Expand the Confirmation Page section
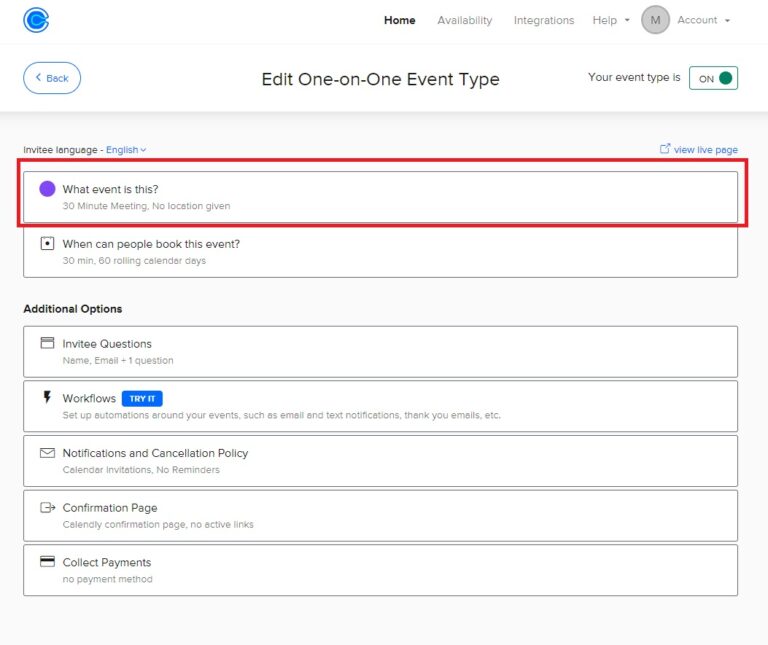768x645 pixels. click(380, 516)
